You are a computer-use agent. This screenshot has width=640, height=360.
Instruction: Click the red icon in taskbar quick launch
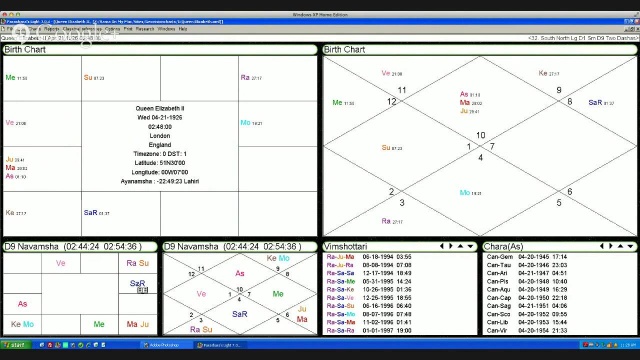coord(50,345)
